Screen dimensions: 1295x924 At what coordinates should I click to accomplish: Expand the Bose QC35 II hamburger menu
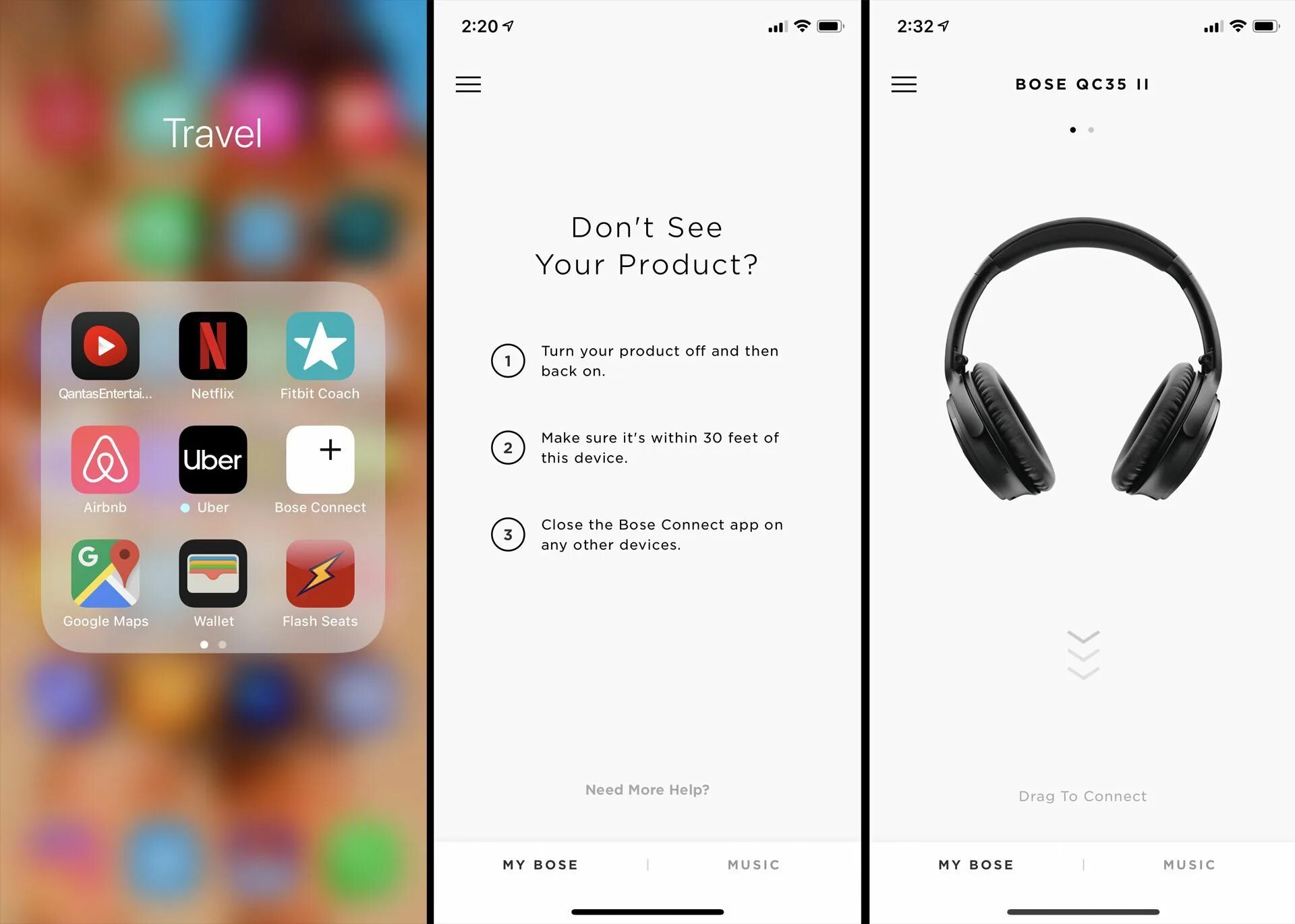click(x=904, y=84)
